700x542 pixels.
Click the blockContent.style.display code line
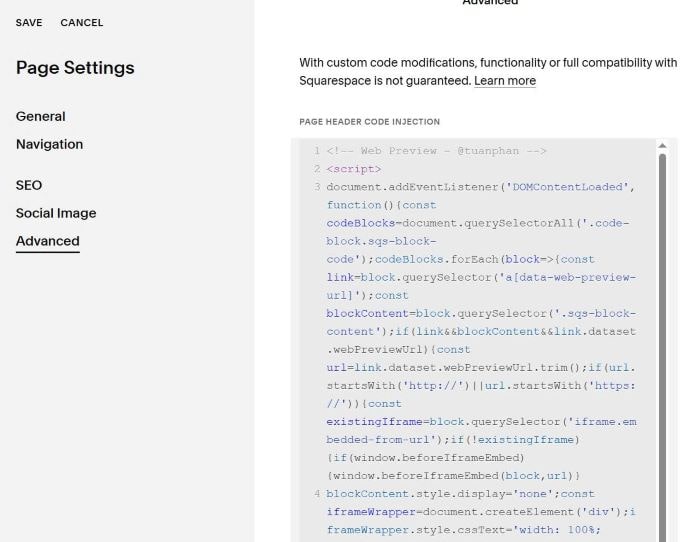click(x=460, y=494)
